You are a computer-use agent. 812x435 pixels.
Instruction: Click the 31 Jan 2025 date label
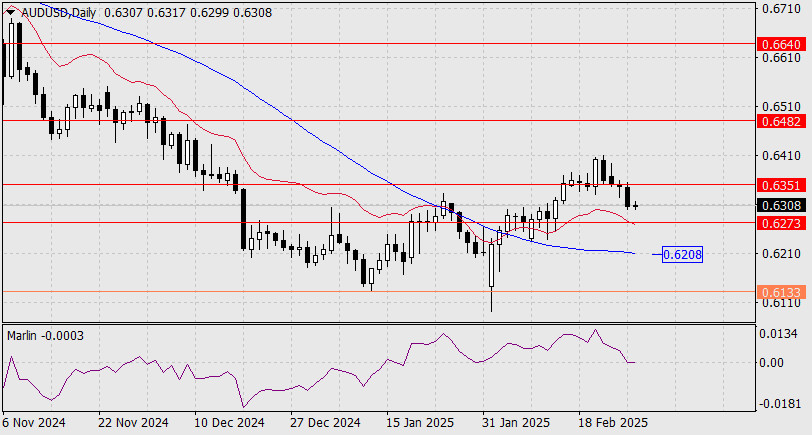point(516,423)
